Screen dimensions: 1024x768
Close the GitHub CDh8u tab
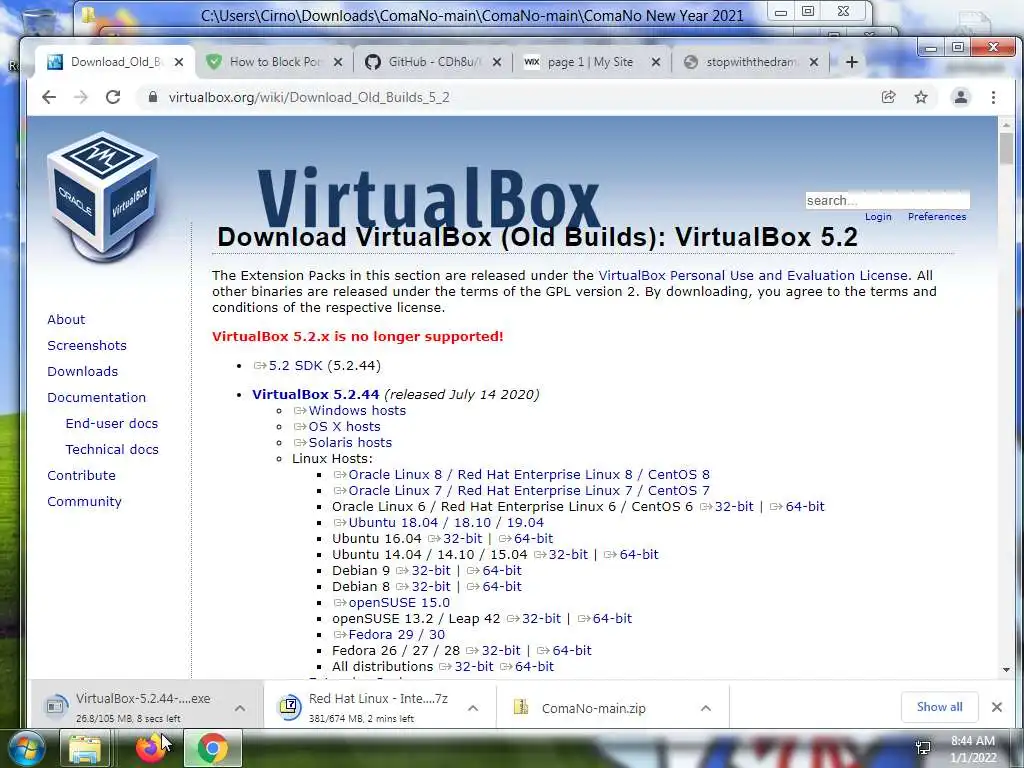[x=497, y=62]
